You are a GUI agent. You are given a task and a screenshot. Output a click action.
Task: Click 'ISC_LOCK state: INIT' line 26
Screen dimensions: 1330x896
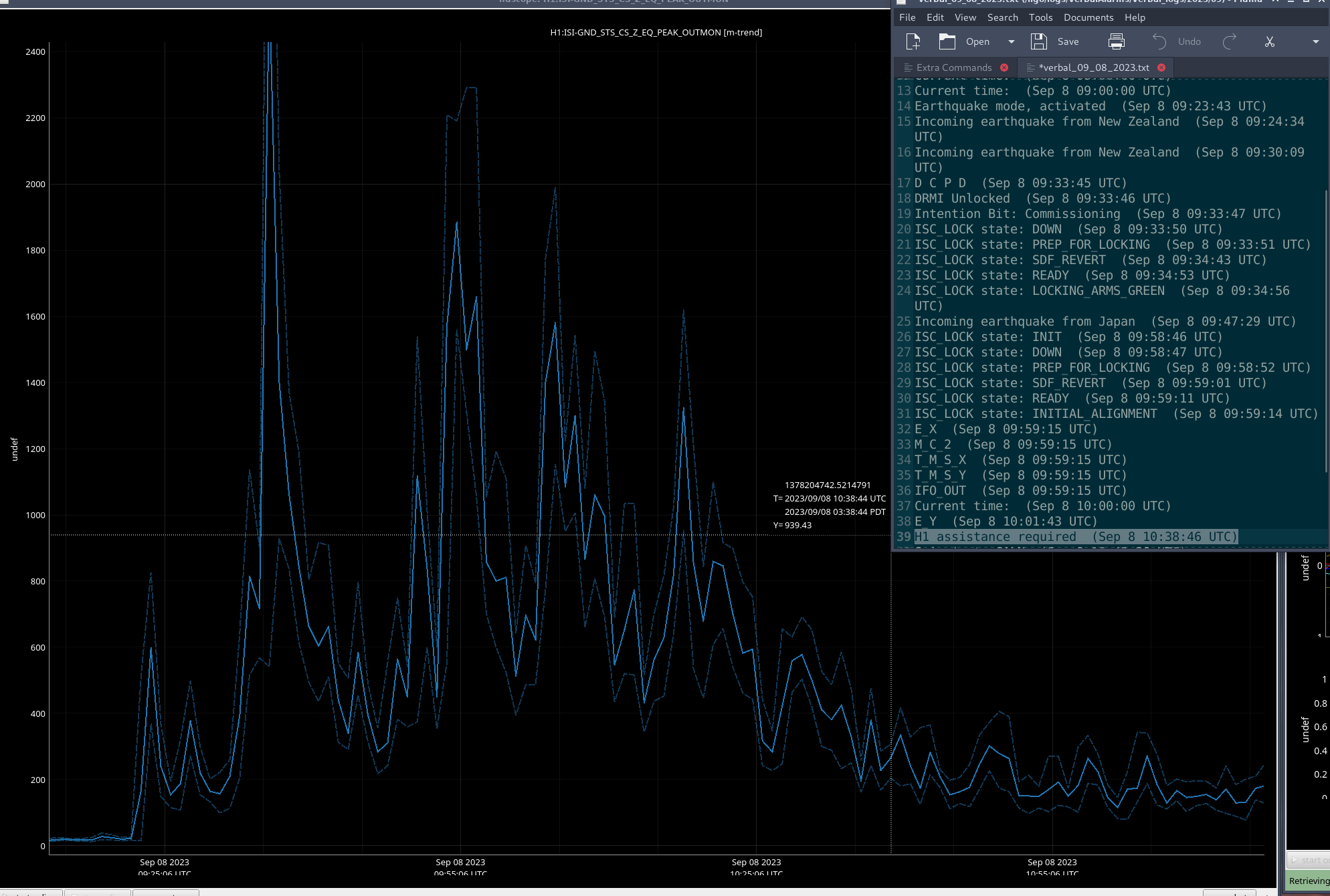point(1068,337)
